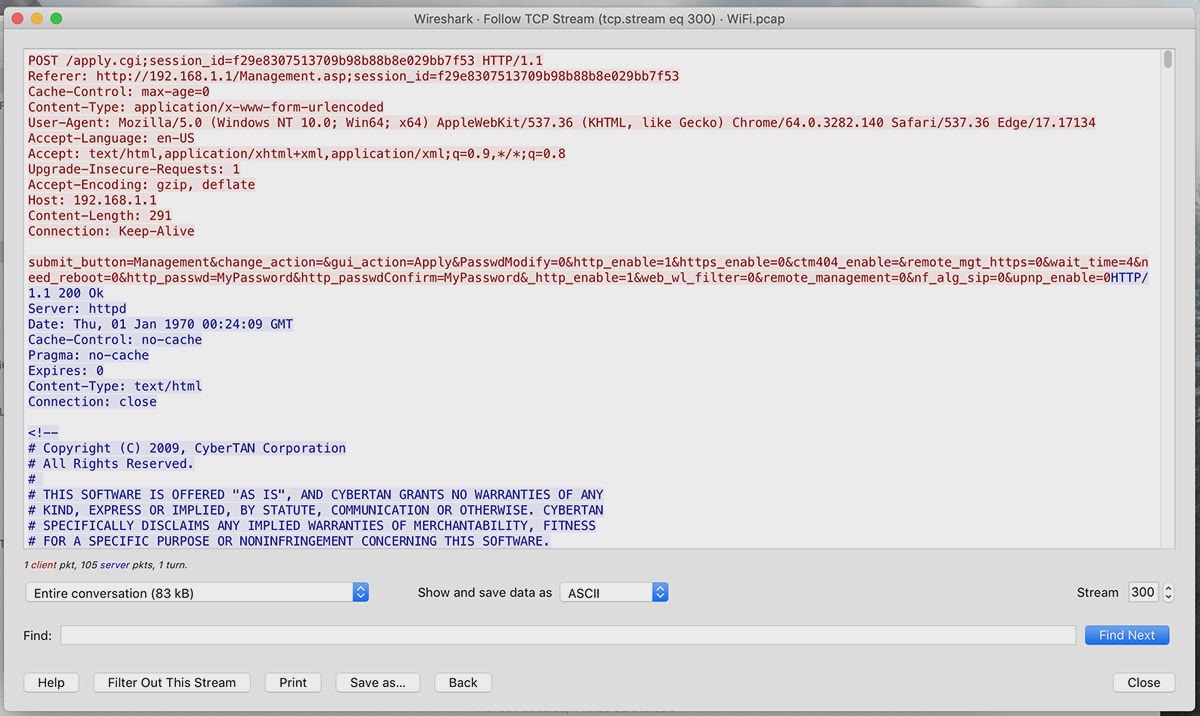
Task: Click the POST /apply.cgi request line
Action: 285,61
